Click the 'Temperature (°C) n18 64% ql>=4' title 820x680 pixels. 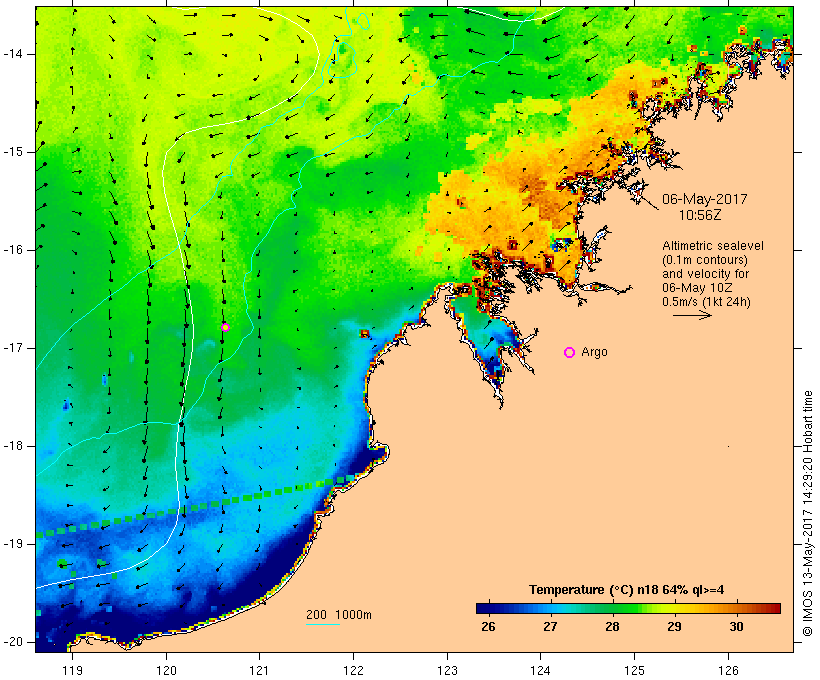point(627,590)
